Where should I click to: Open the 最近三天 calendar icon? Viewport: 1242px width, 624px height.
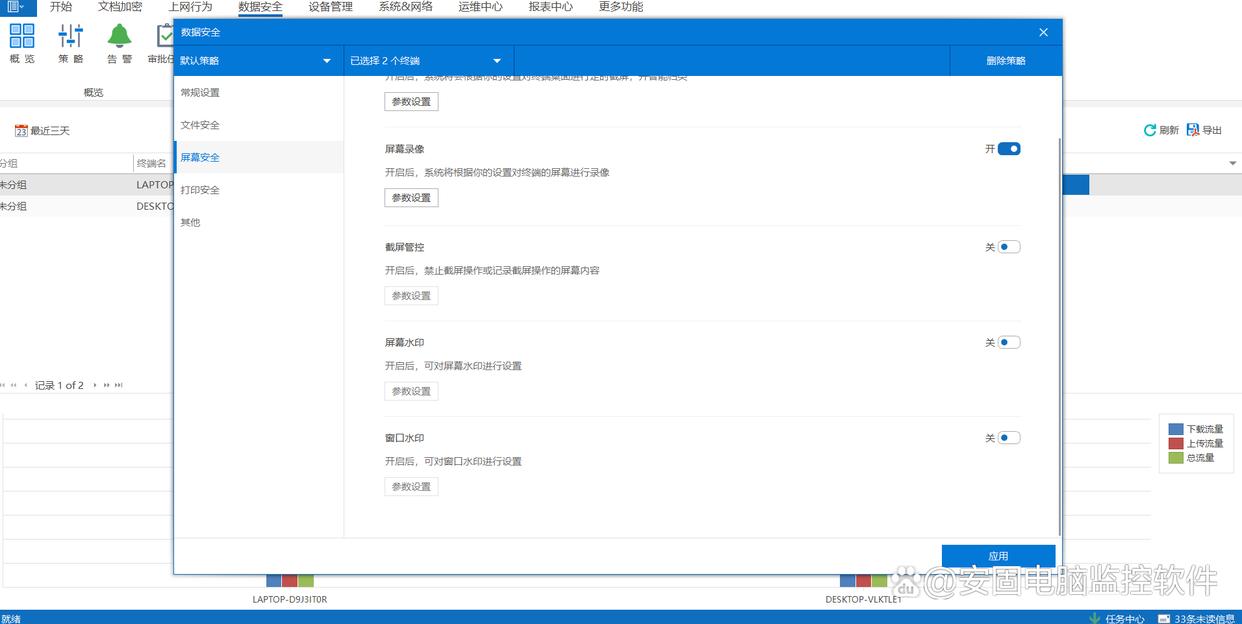click(21, 131)
